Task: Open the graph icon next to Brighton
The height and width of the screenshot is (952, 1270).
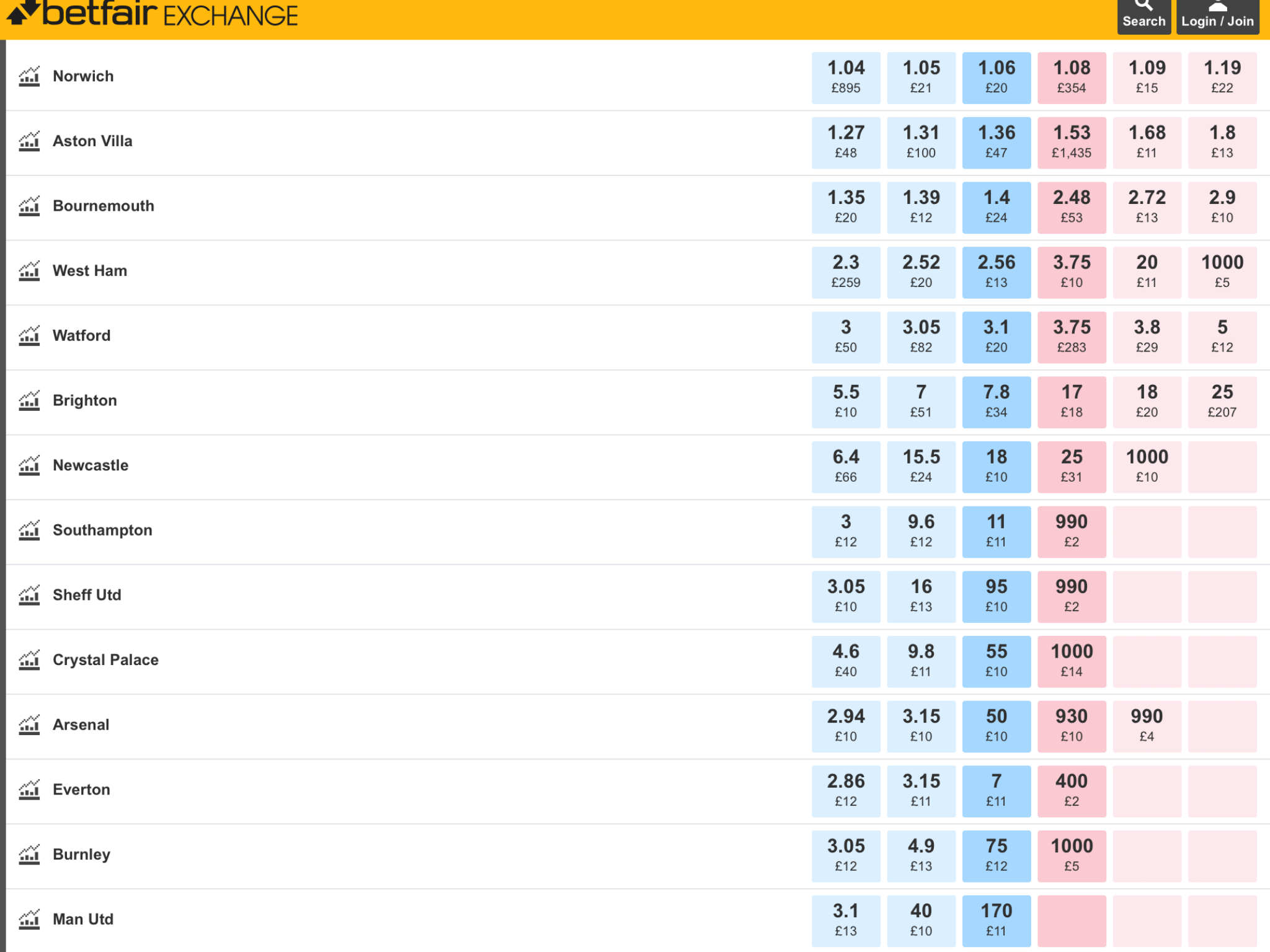Action: 29,400
